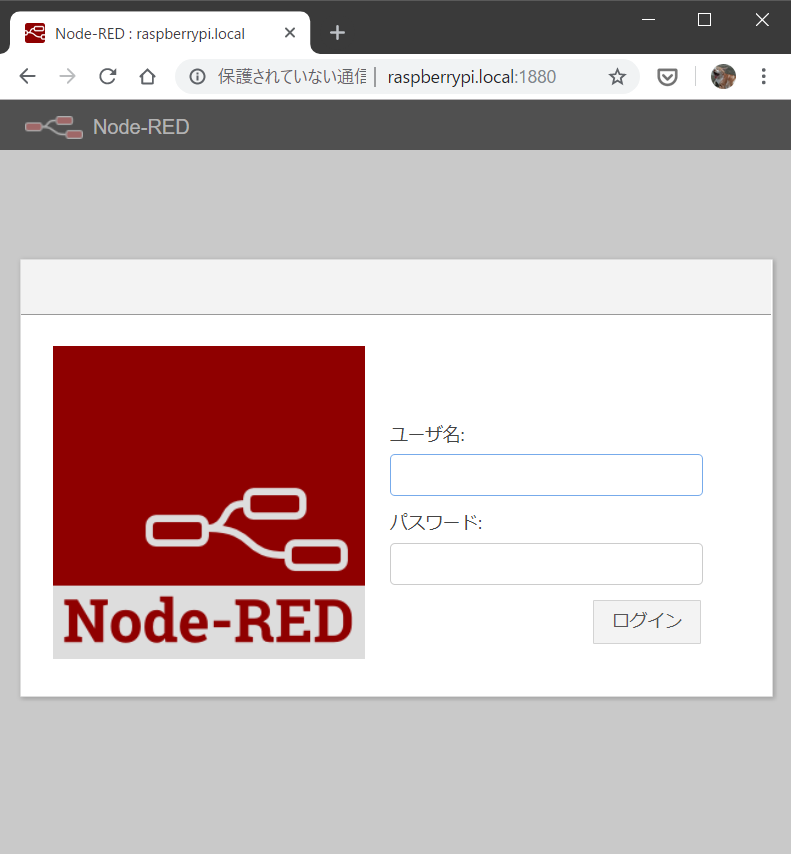
Task: Open the browser home page
Action: point(147,76)
